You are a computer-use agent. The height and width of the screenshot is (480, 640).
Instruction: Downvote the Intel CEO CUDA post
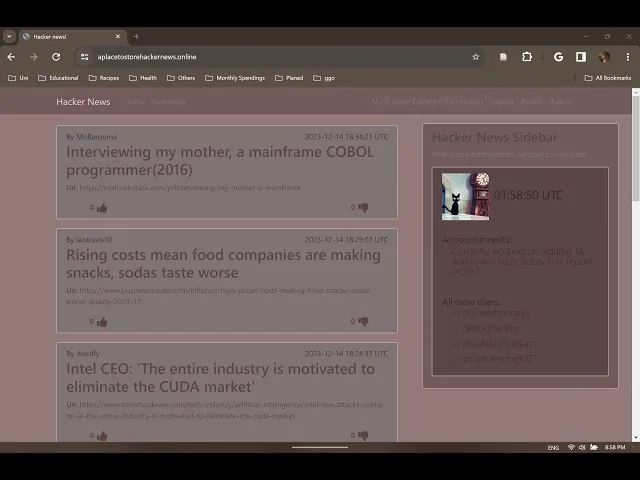pos(363,435)
